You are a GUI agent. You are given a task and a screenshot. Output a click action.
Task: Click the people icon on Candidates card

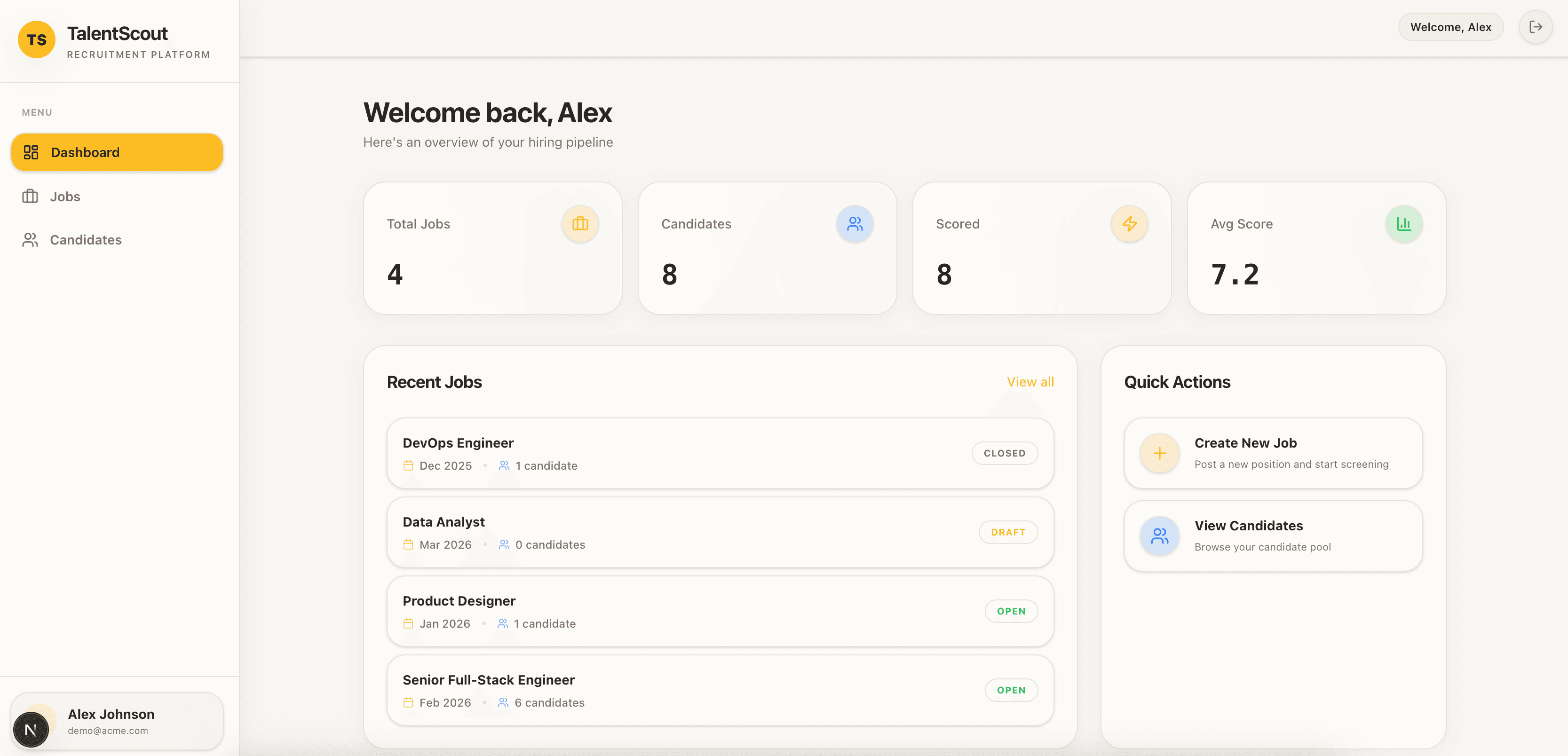854,224
